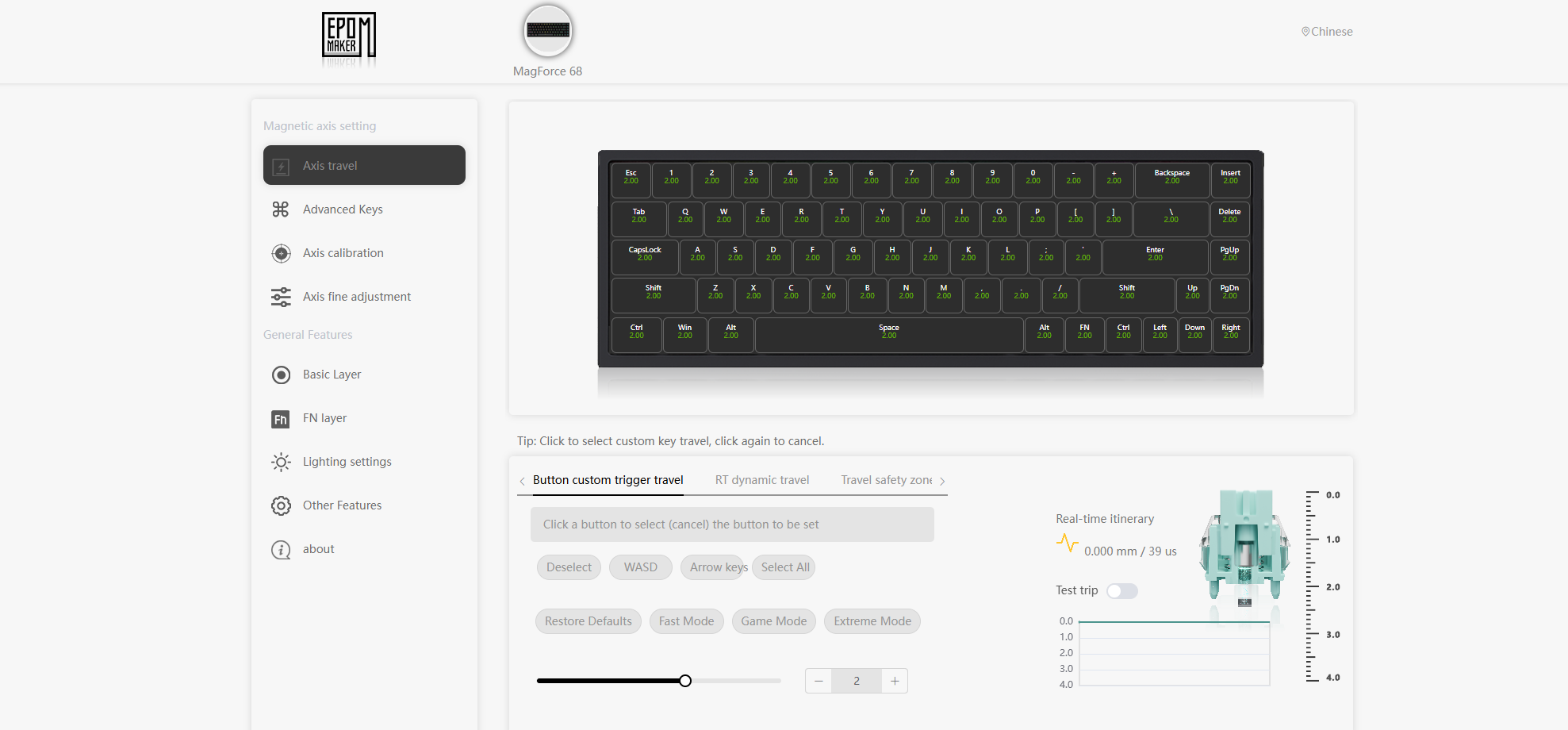Switch language to Chinese
This screenshot has height=730, width=1568.
pyautogui.click(x=1327, y=32)
